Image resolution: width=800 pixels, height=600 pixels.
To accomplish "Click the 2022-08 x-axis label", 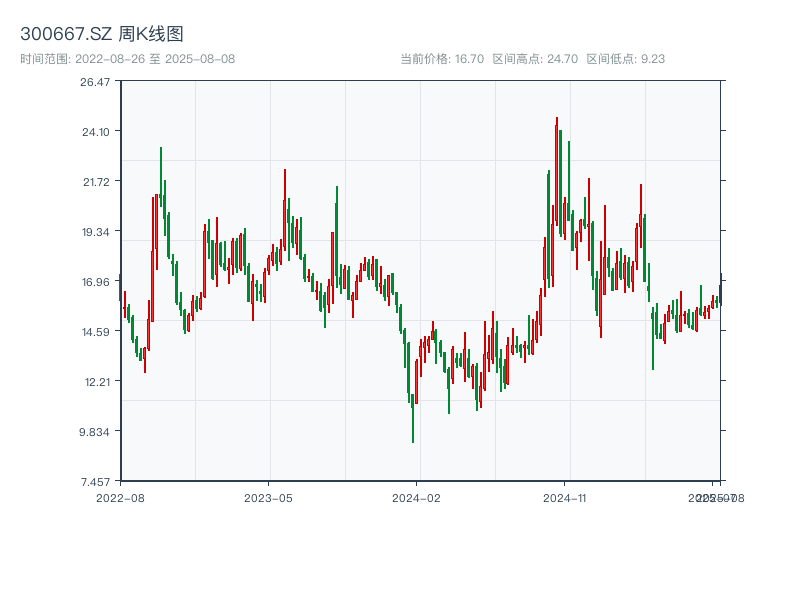I will [120, 498].
